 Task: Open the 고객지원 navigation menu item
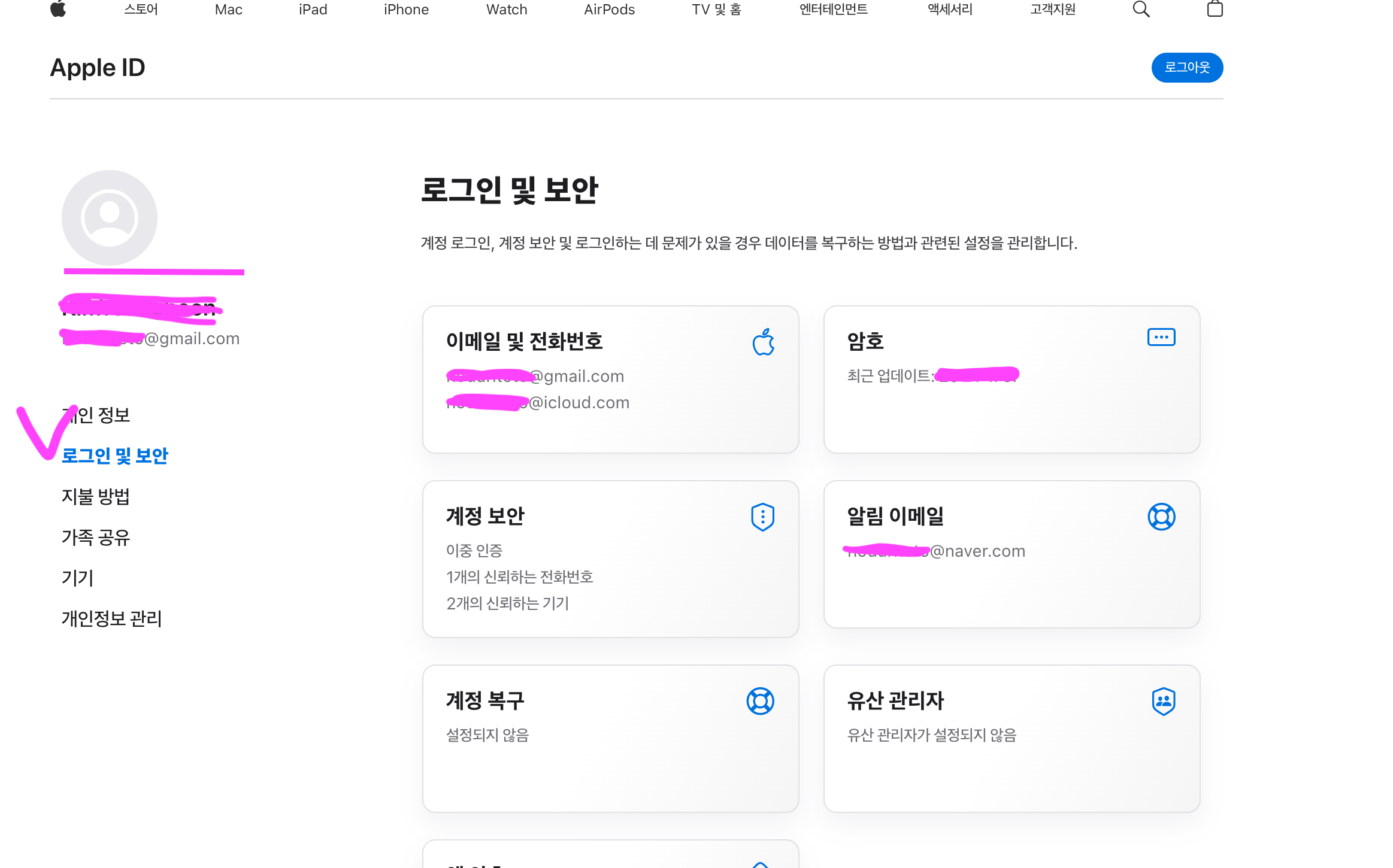pyautogui.click(x=1052, y=10)
